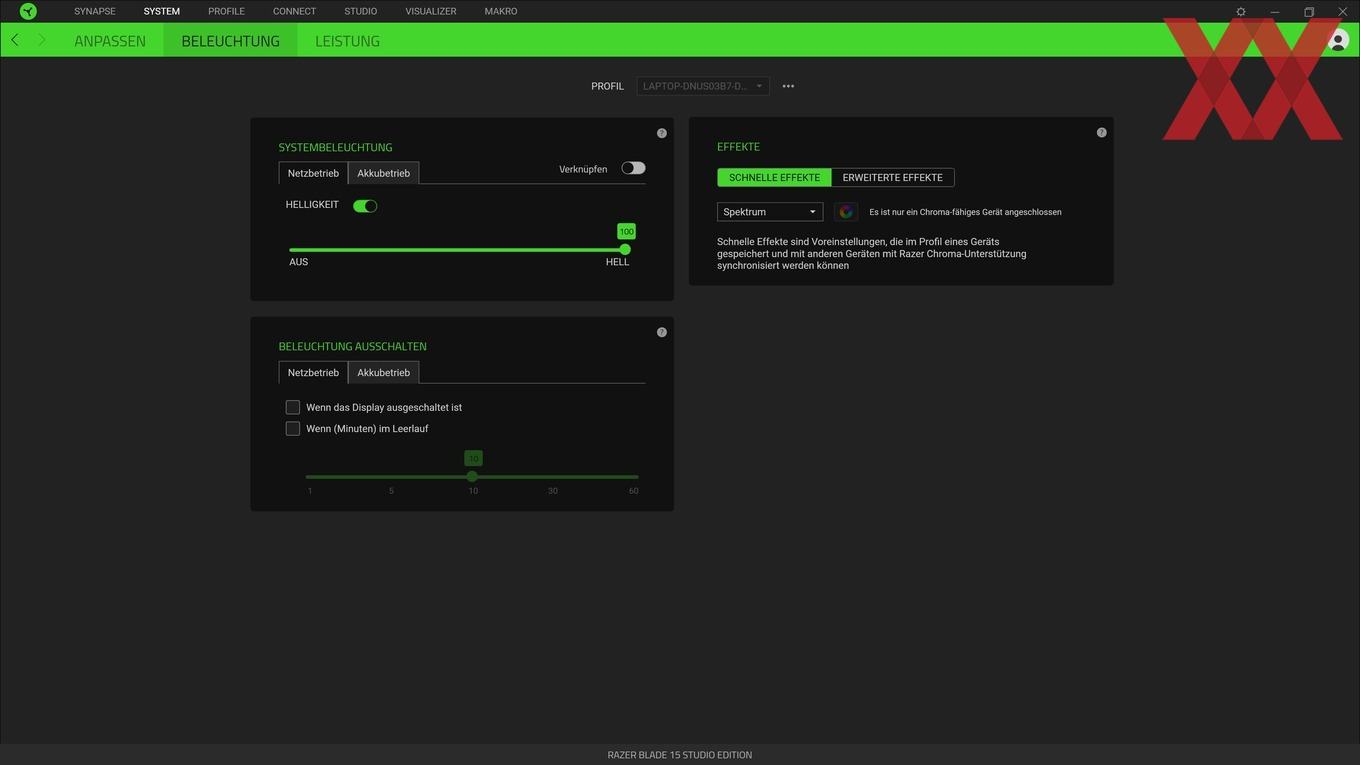The width and height of the screenshot is (1360, 765).
Task: Restore down the Synapse window
Action: [1309, 12]
